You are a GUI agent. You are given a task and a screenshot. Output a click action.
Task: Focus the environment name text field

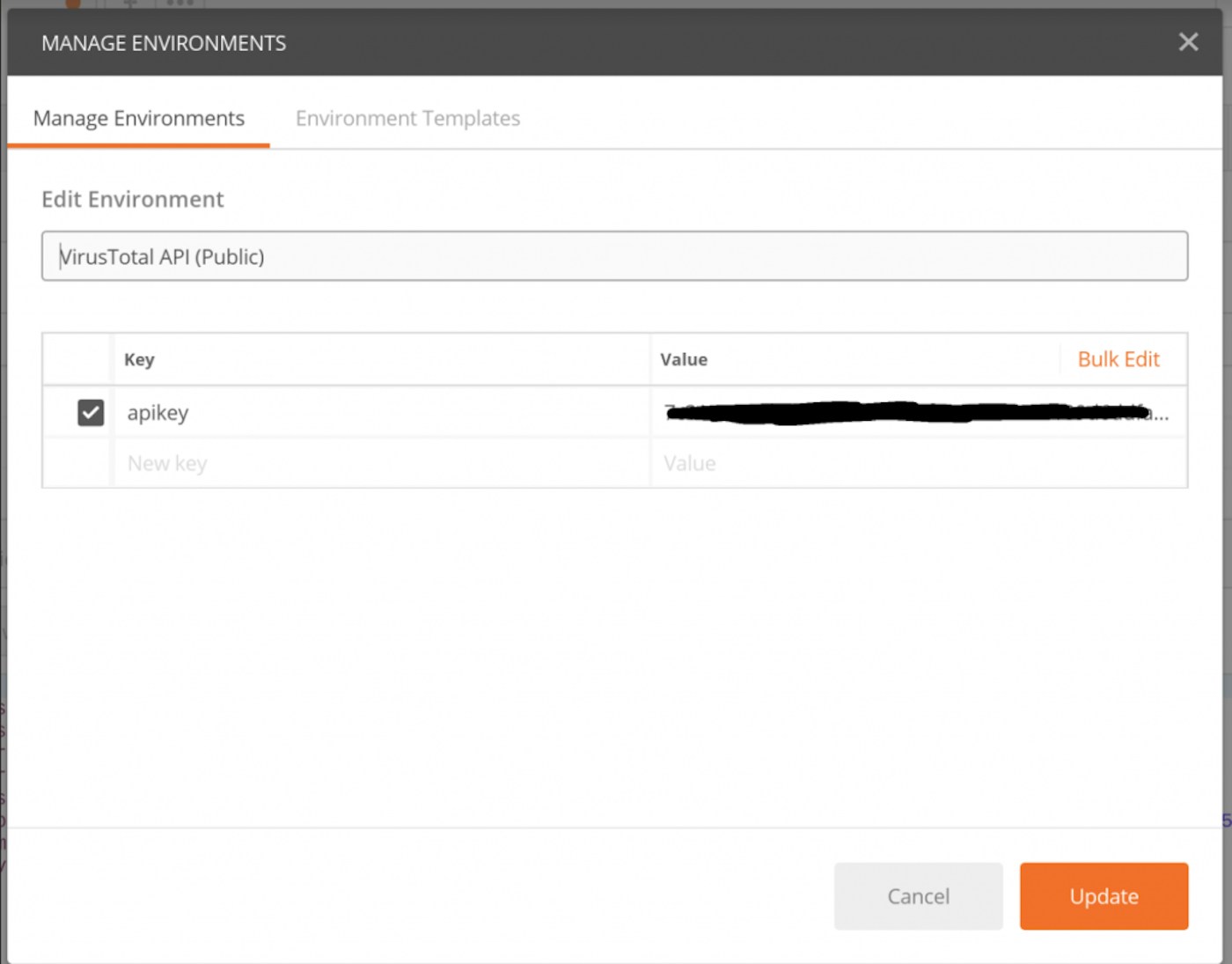click(614, 256)
